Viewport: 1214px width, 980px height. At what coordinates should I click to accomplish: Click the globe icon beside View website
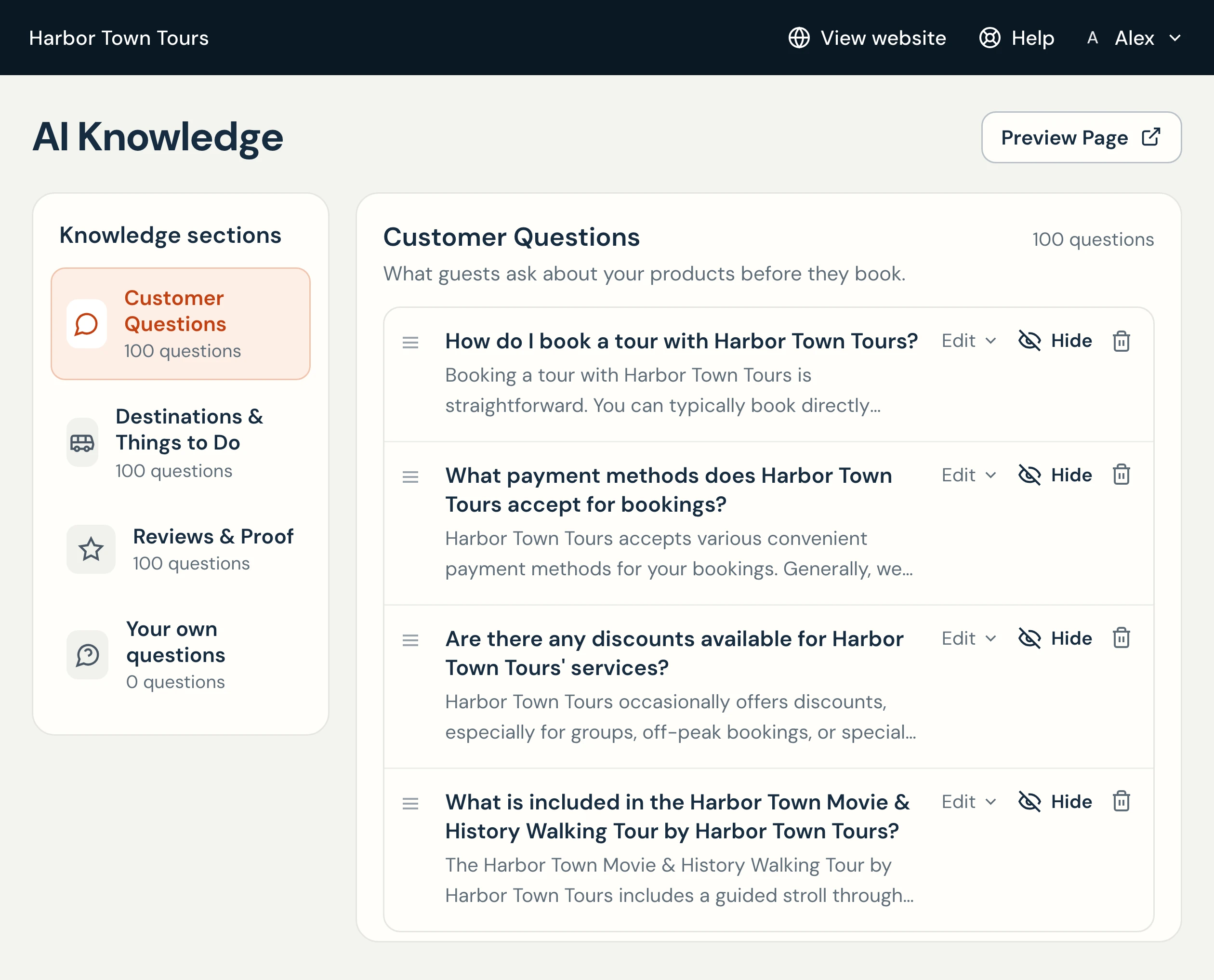tap(799, 38)
